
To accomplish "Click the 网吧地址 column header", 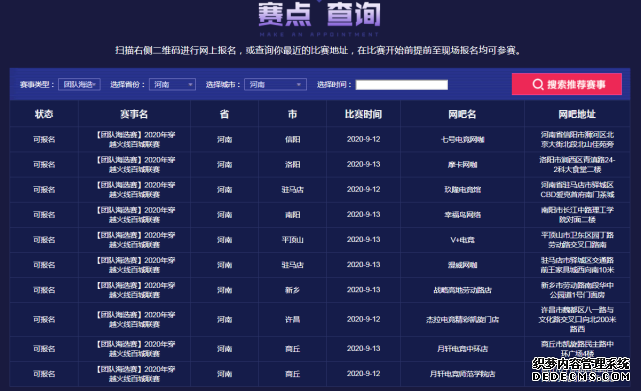I will pos(577,114).
